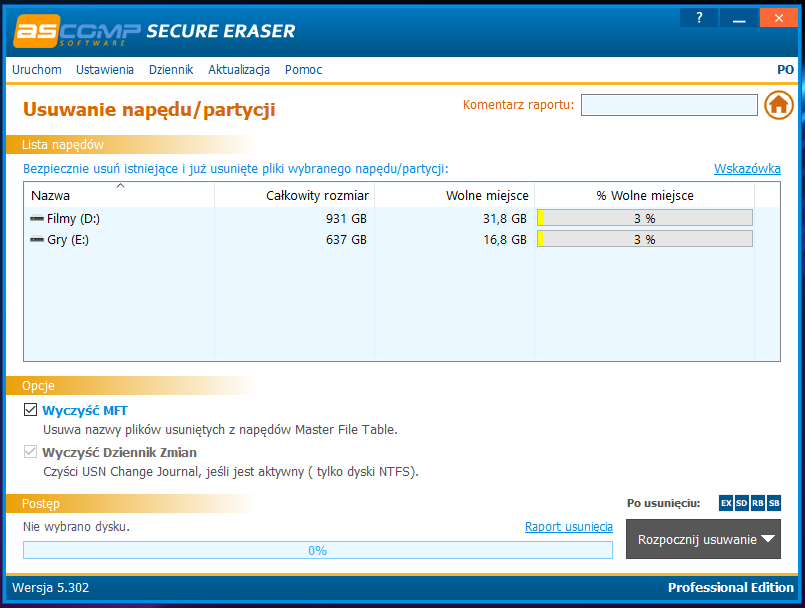Click the orange home icon
805x608 pixels.
pos(778,105)
